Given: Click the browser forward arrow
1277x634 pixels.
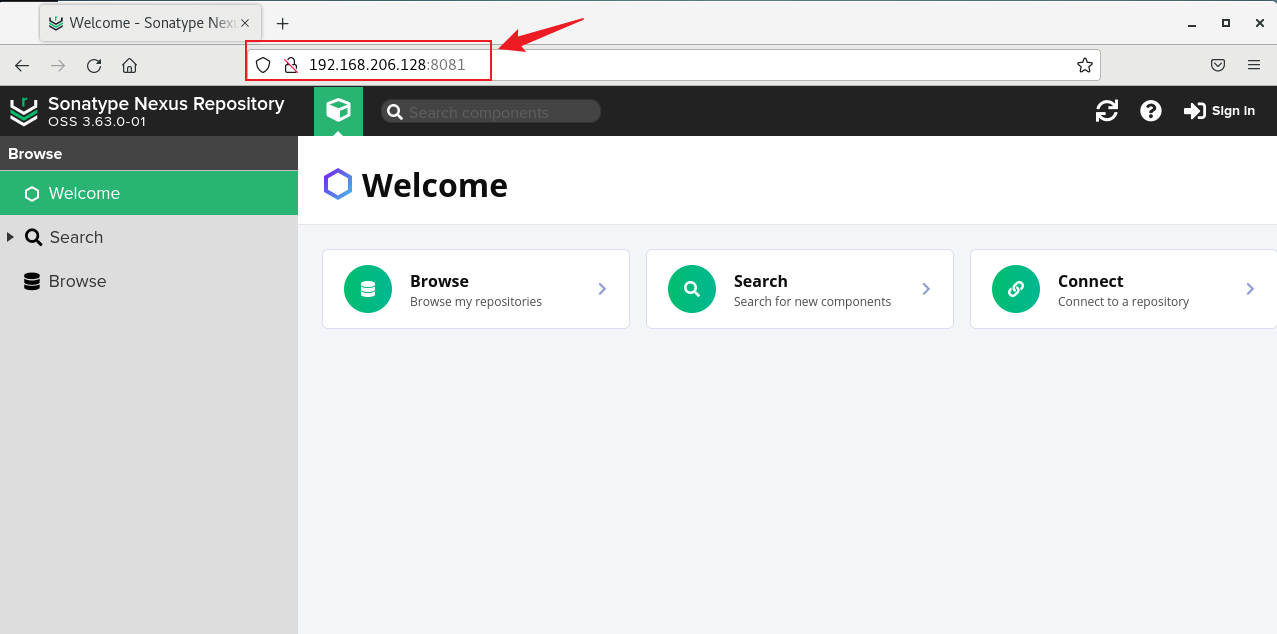Looking at the screenshot, I should click(x=58, y=65).
